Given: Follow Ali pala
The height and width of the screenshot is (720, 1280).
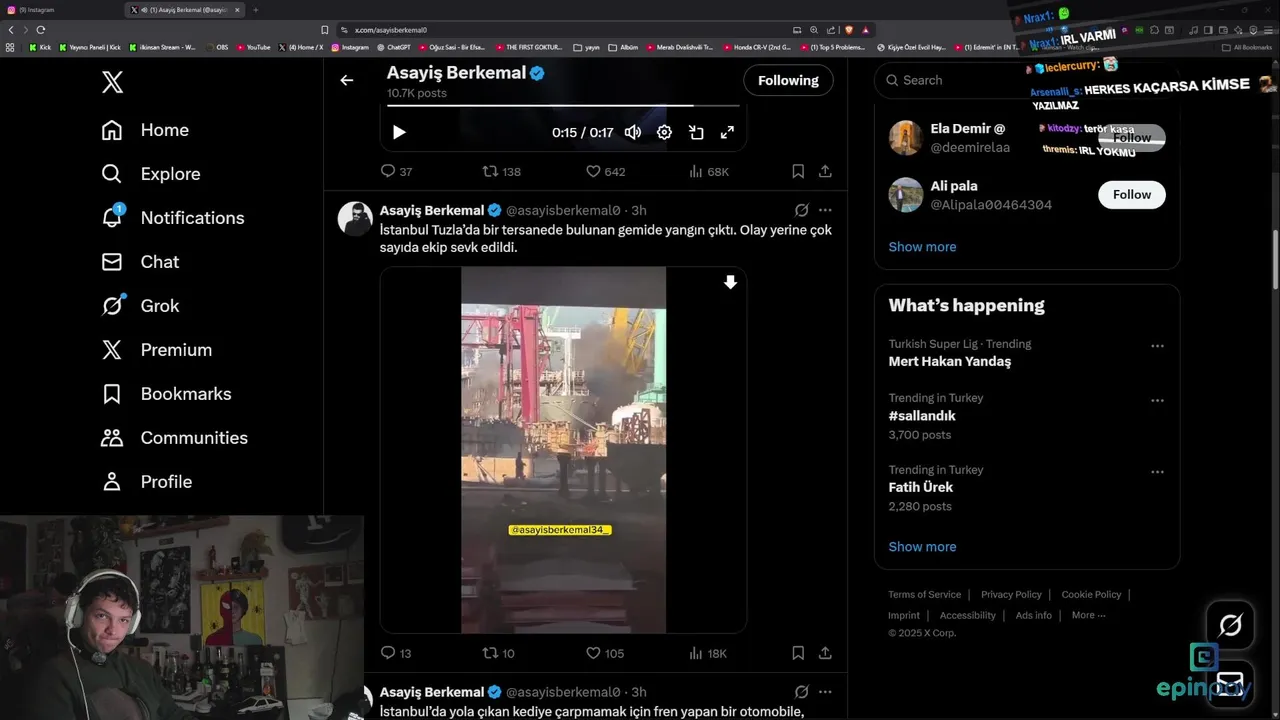Looking at the screenshot, I should [x=1132, y=195].
